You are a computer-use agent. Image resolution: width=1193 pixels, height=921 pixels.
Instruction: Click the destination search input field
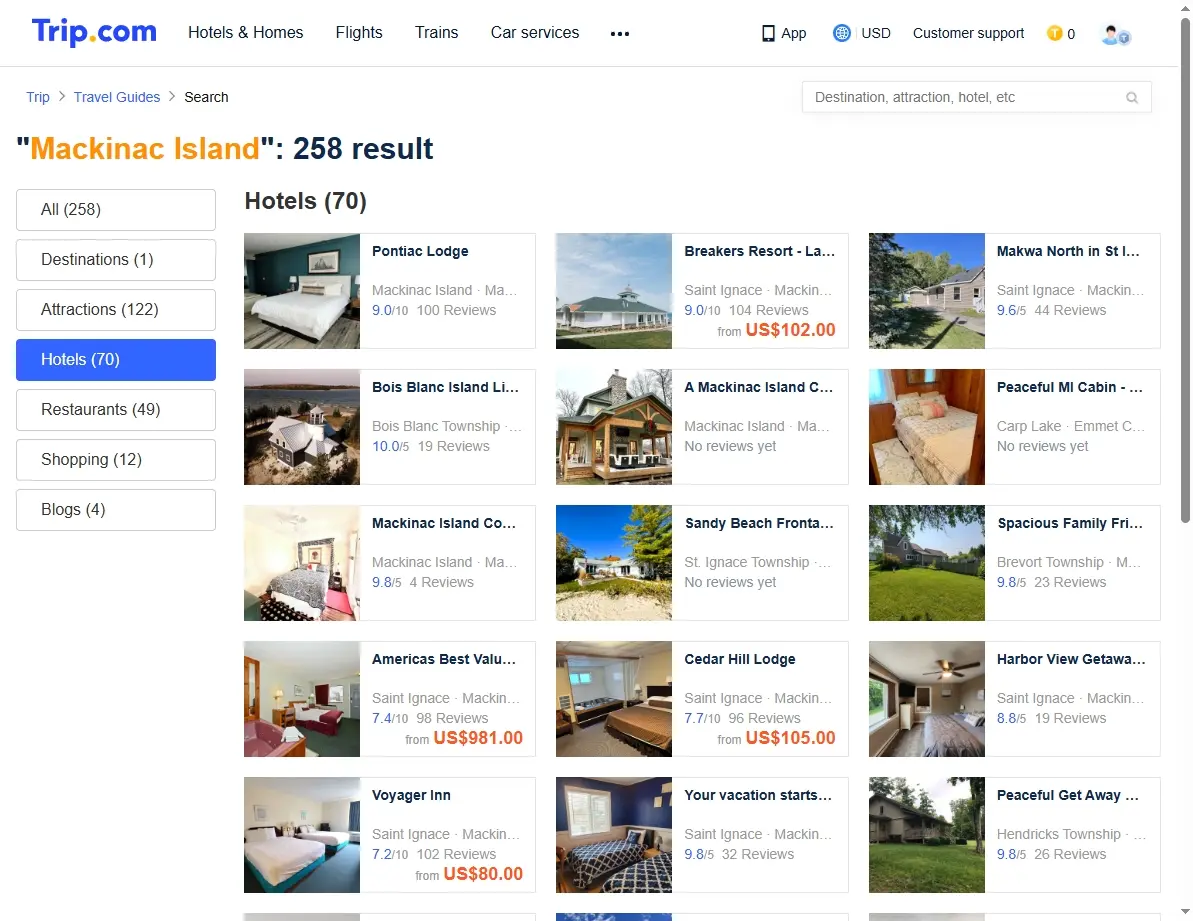pos(976,97)
